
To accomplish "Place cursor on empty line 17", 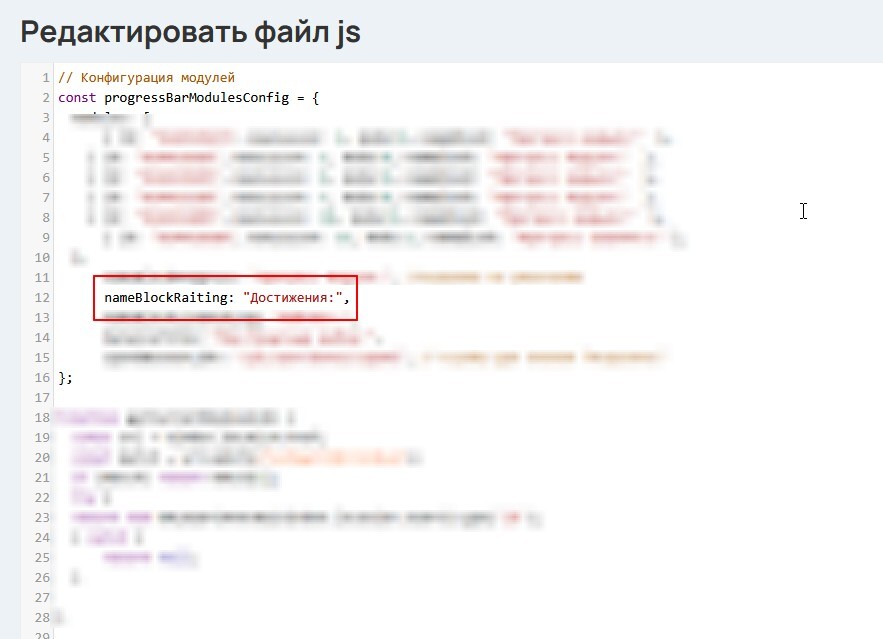I will (200, 398).
